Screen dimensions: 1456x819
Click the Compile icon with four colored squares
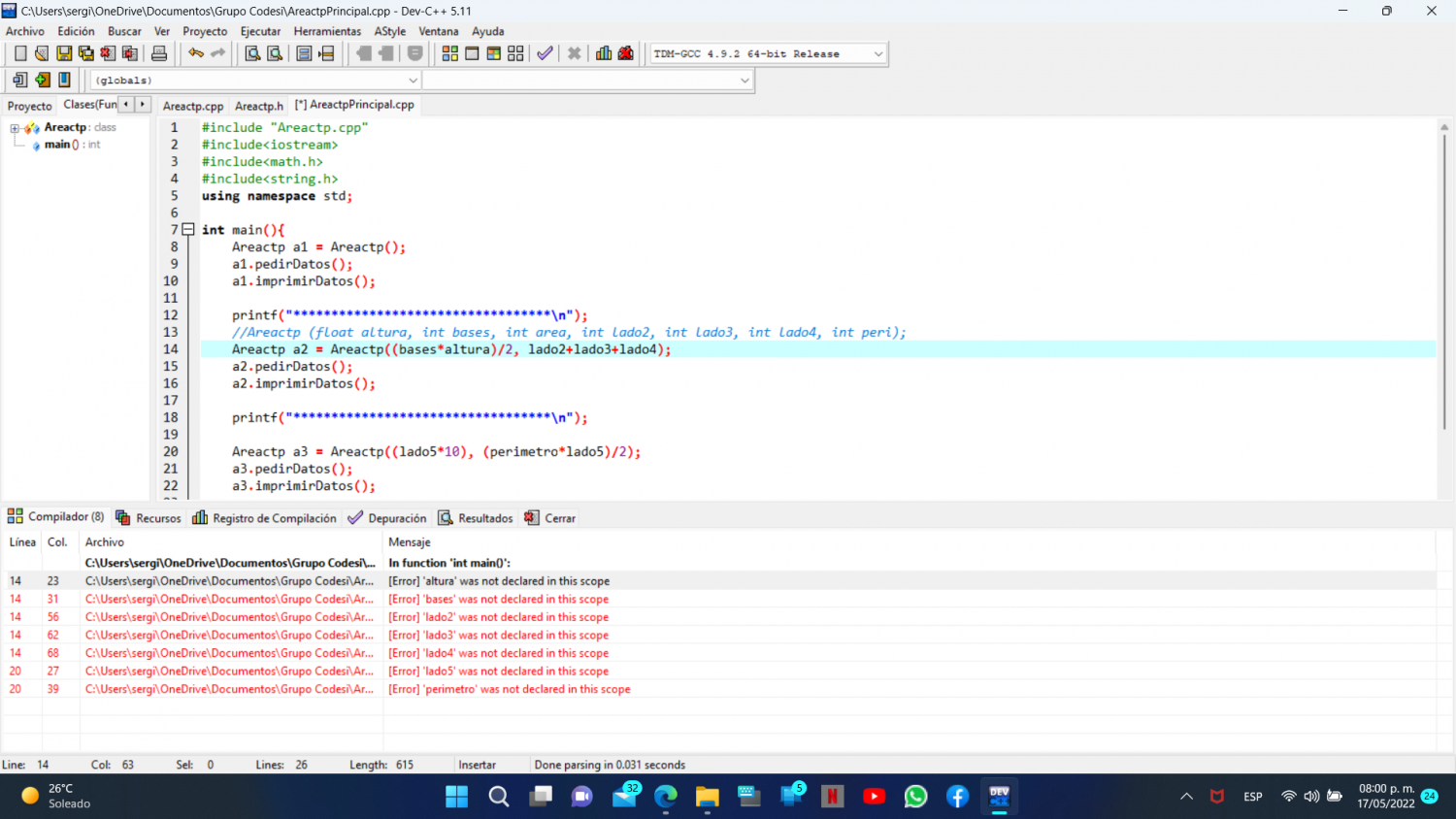coord(449,53)
